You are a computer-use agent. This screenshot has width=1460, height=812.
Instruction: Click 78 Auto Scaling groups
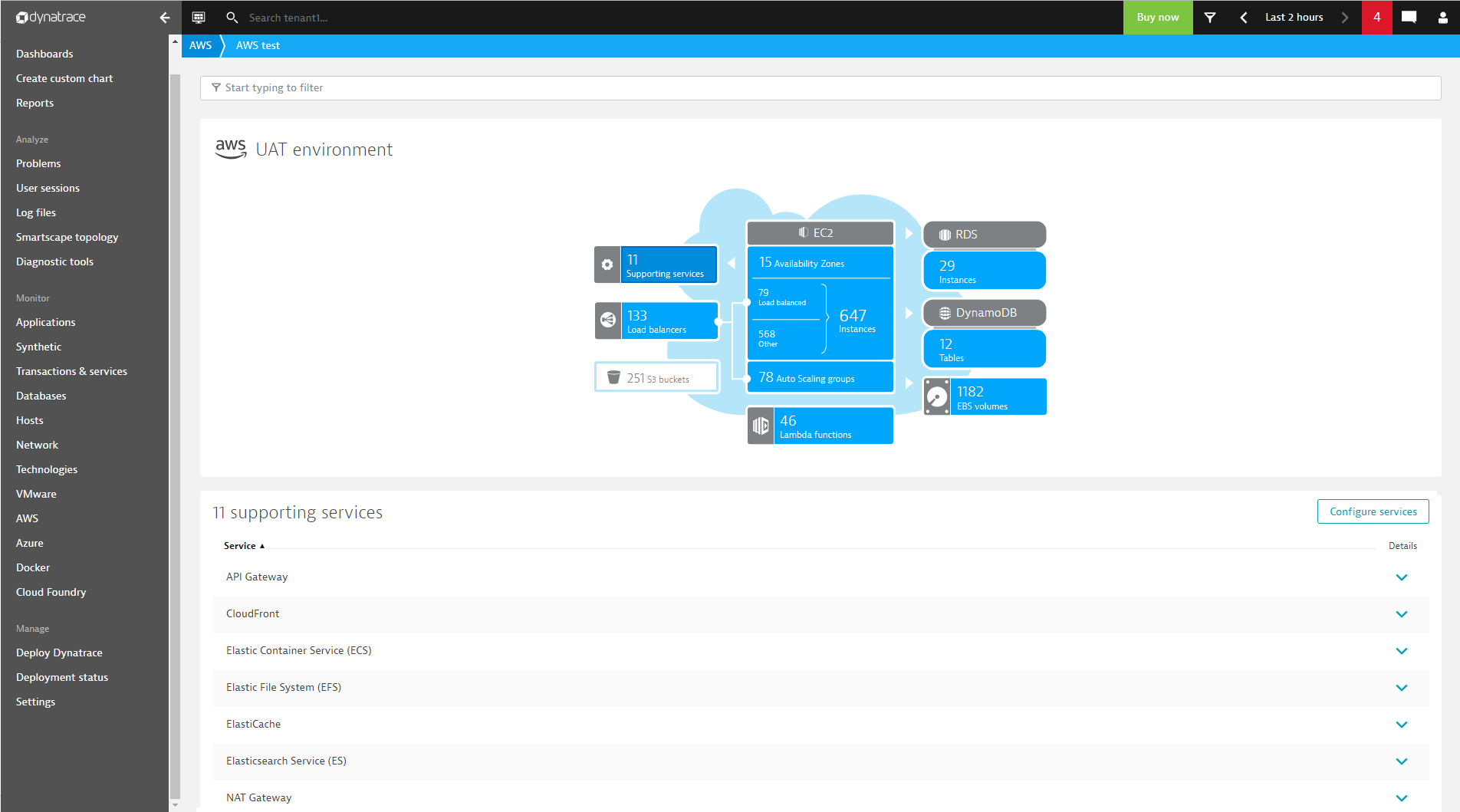[x=820, y=377]
